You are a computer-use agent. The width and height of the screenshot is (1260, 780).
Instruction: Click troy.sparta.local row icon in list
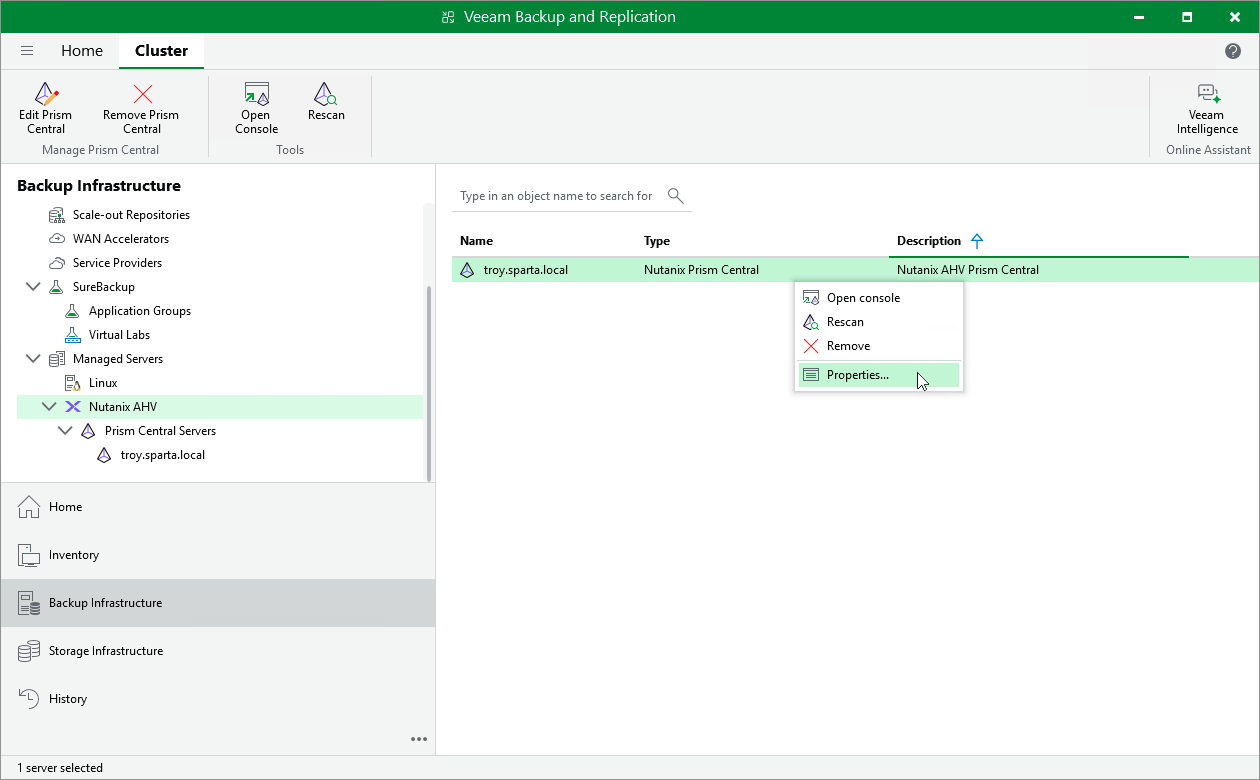point(467,270)
